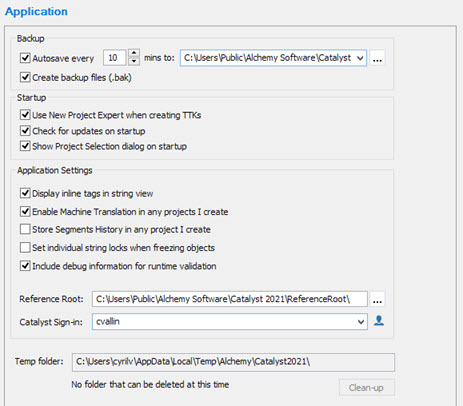Image resolution: width=463 pixels, height=406 pixels.
Task: Increase autosave minutes with up arrow
Action: pyautogui.click(x=134, y=53)
